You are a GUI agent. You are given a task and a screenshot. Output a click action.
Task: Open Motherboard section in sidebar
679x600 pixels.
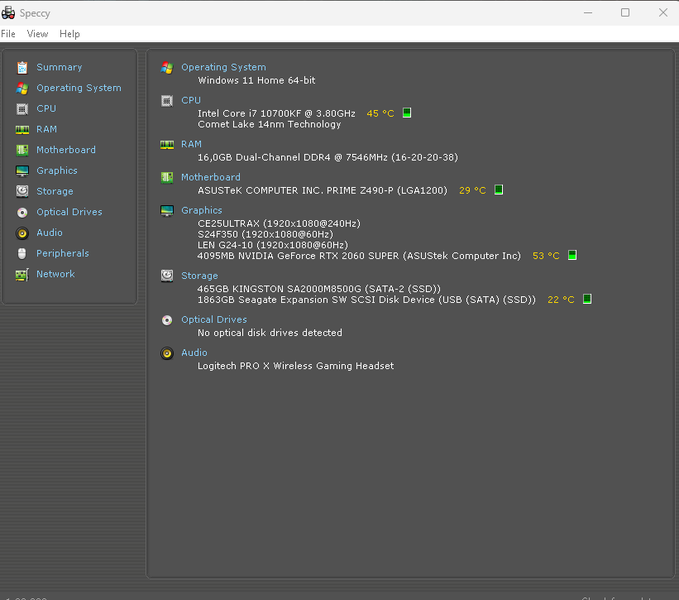[x=66, y=150]
